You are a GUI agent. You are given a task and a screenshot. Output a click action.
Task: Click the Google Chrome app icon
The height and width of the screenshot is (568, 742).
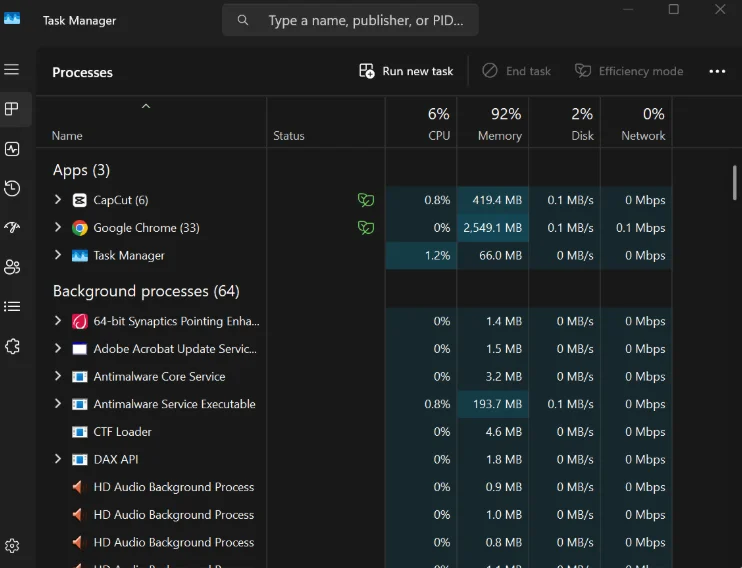(80, 228)
